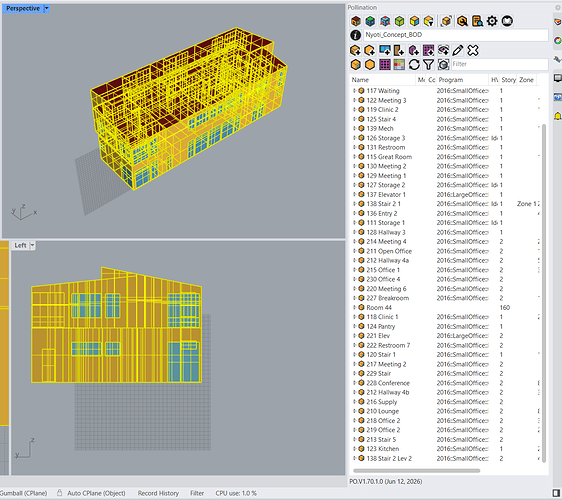Toggle Auto CPlane (Object) in status bar
This screenshot has width=562, height=500.
[96, 493]
